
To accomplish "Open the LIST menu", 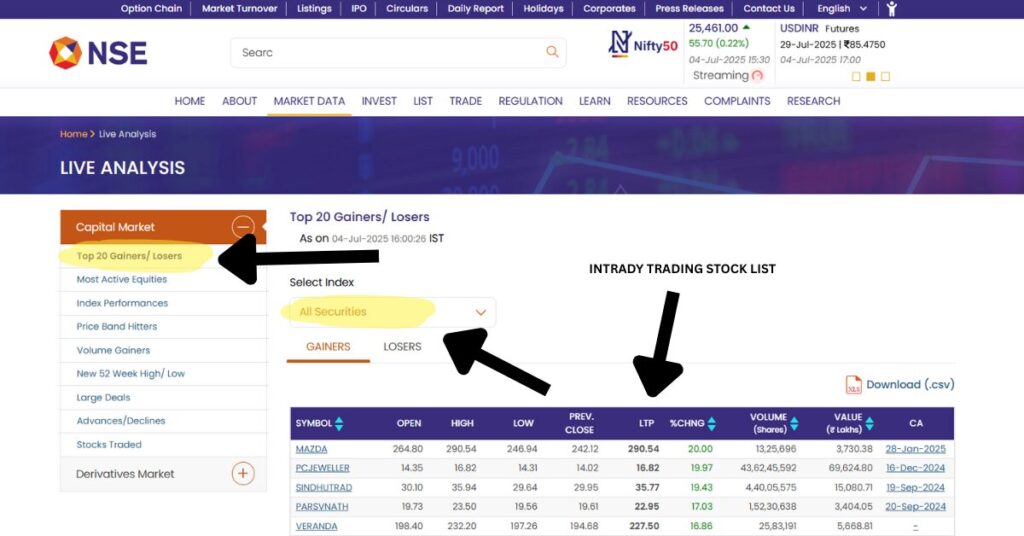I will tap(423, 101).
